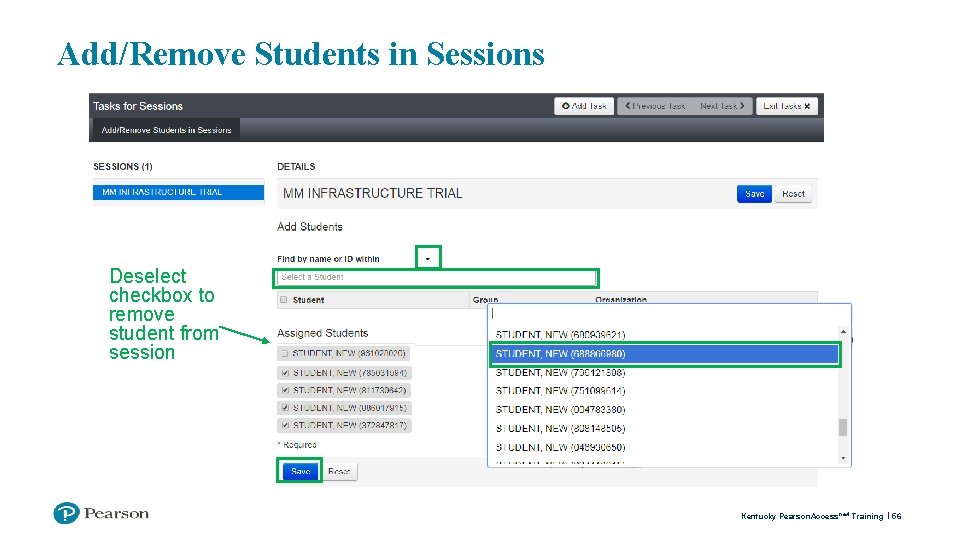Viewport: 960px width, 540px height.
Task: Click Reset button beside session title
Action: 793,193
